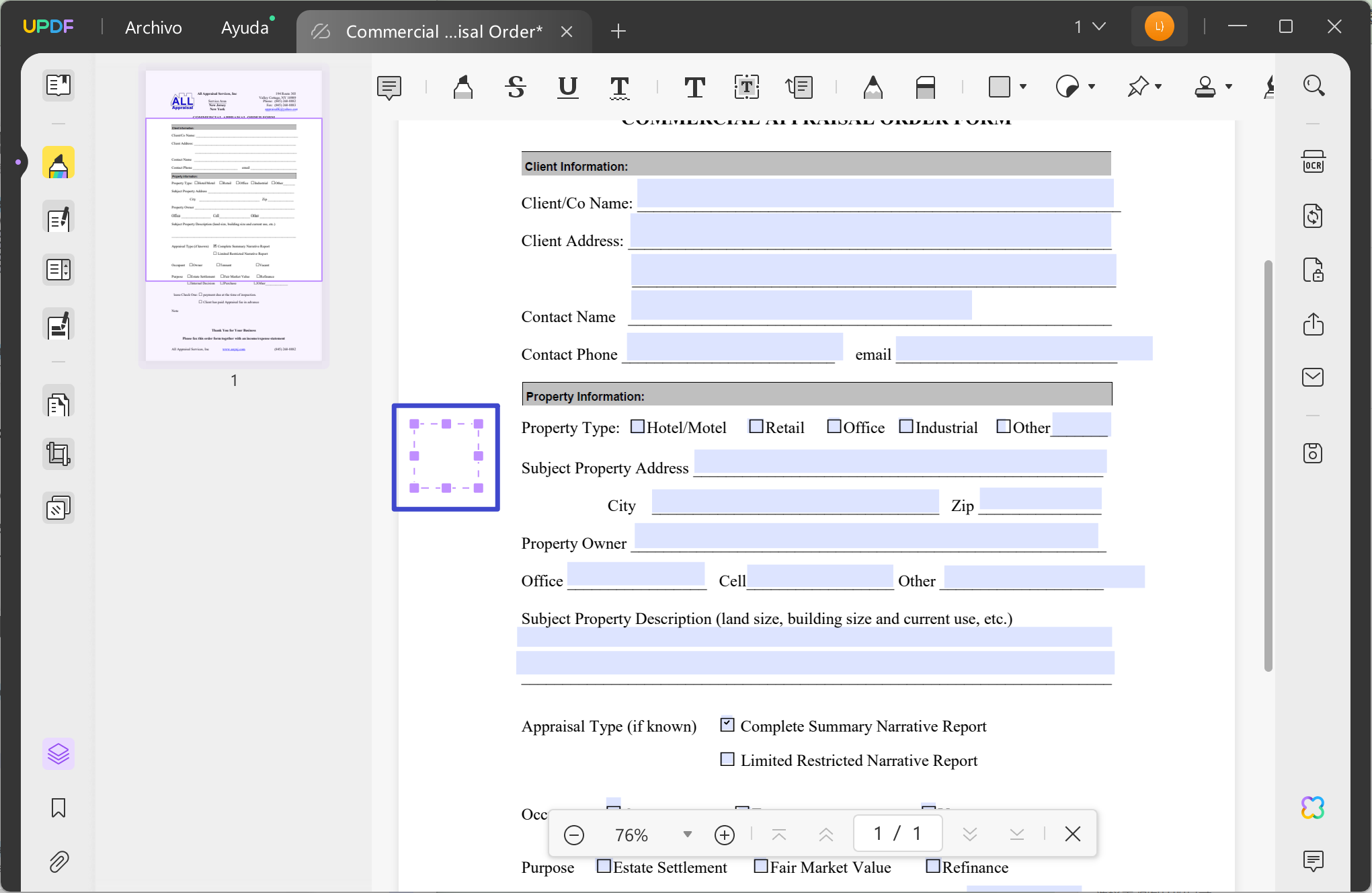Open the Bookmarks panel icon
The image size is (1372, 893).
pyautogui.click(x=58, y=808)
